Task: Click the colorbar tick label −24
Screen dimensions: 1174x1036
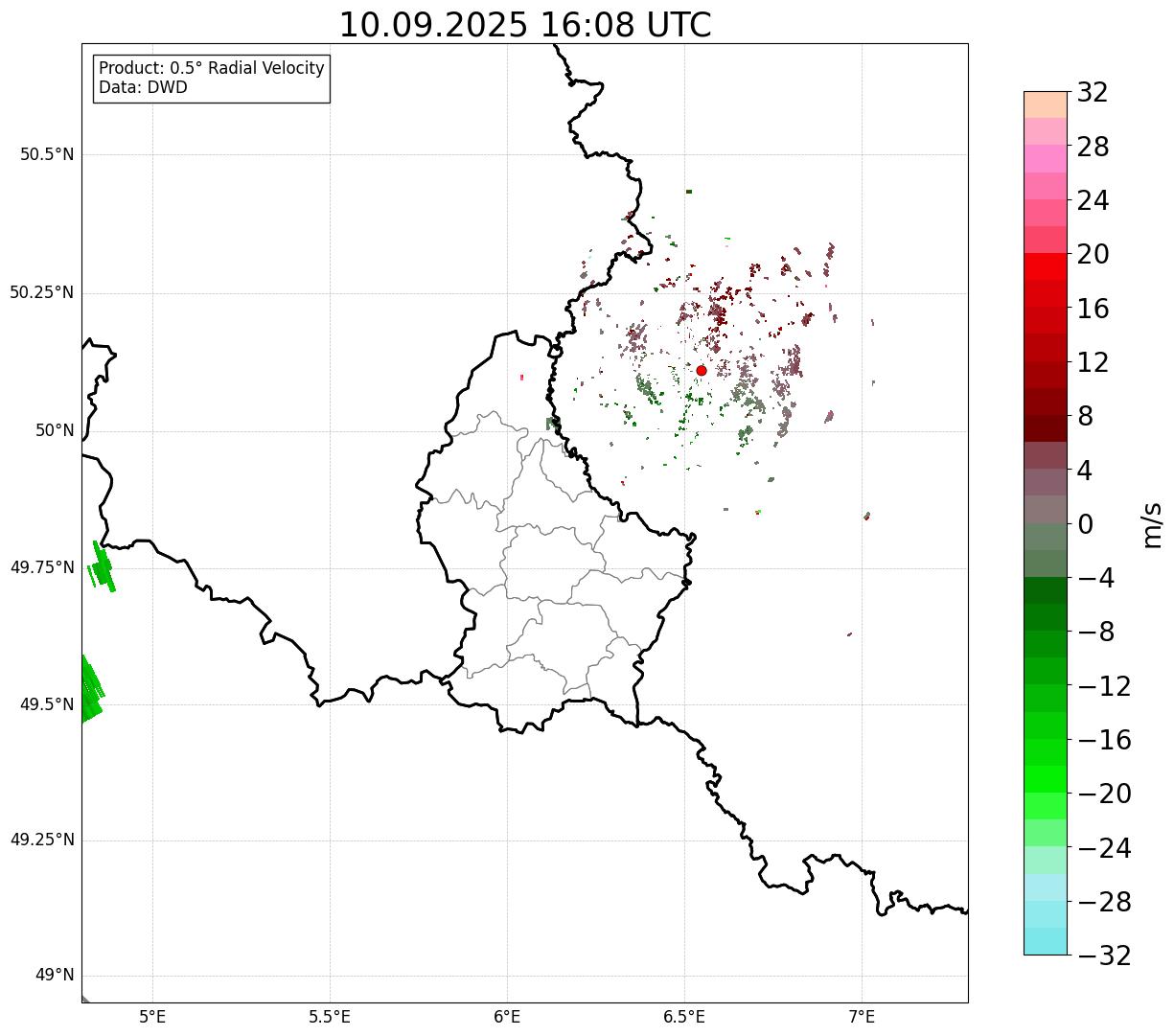Action: coord(1104,848)
